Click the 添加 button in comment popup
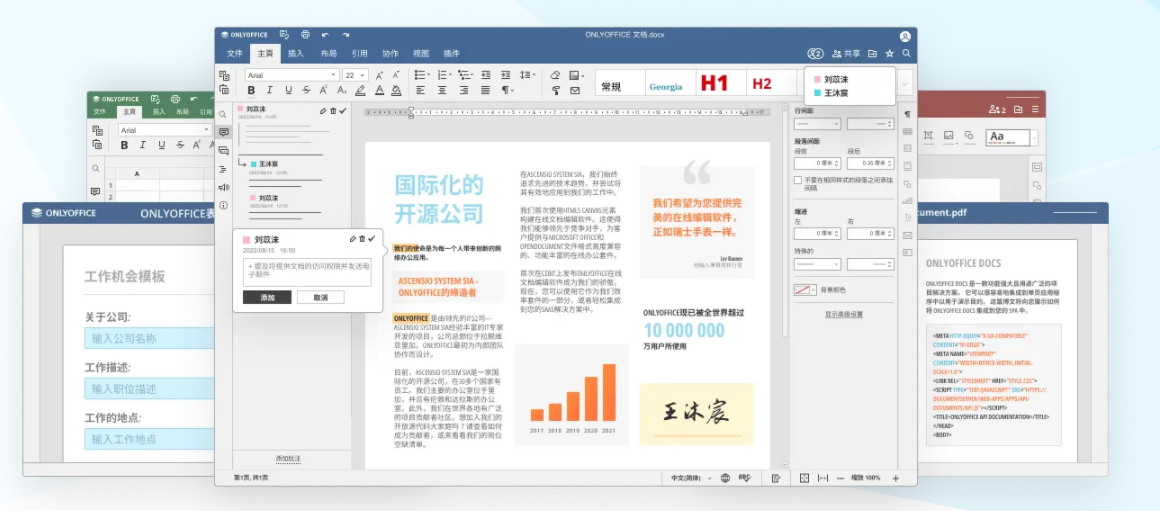 pyautogui.click(x=267, y=297)
